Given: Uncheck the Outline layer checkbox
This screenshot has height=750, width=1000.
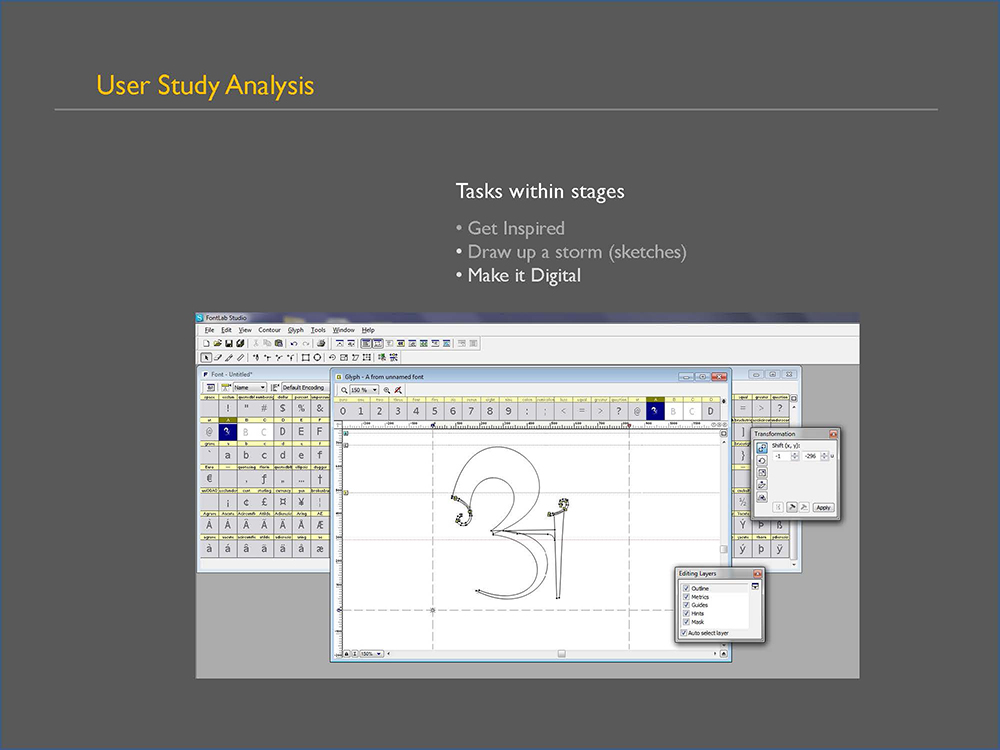Looking at the screenshot, I should click(686, 588).
